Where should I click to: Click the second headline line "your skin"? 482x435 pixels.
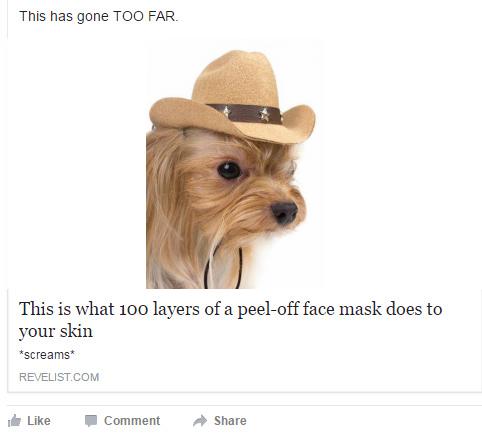56,331
